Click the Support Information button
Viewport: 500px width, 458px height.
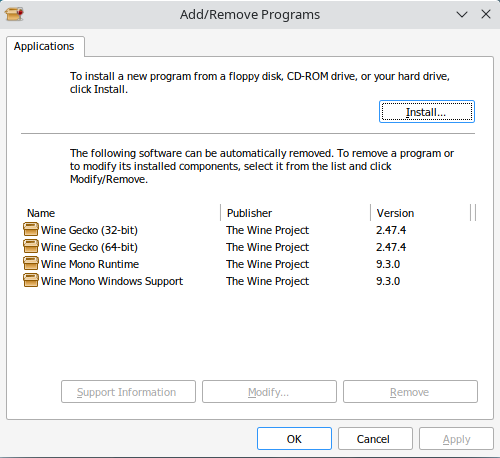click(x=128, y=392)
